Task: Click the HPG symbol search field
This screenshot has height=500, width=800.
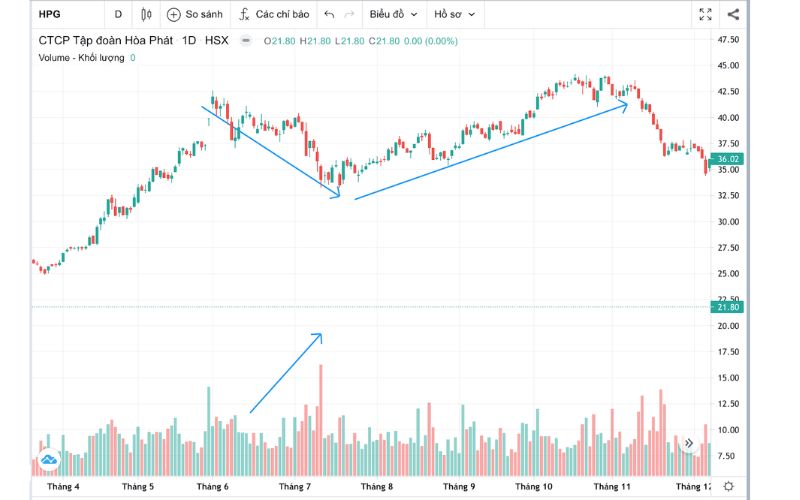Action: [62, 15]
